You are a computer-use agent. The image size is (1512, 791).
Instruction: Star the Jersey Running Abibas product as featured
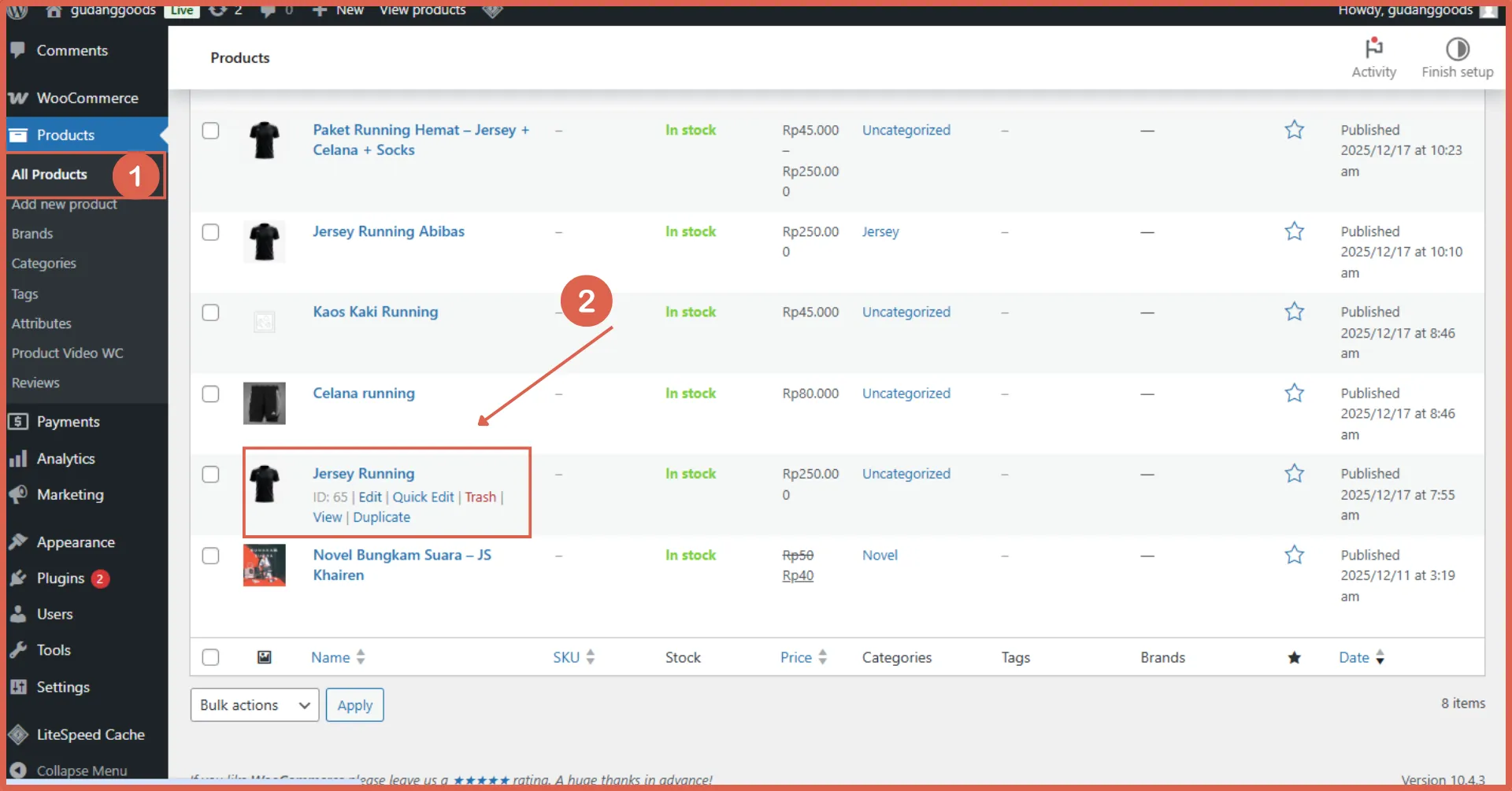pos(1294,231)
